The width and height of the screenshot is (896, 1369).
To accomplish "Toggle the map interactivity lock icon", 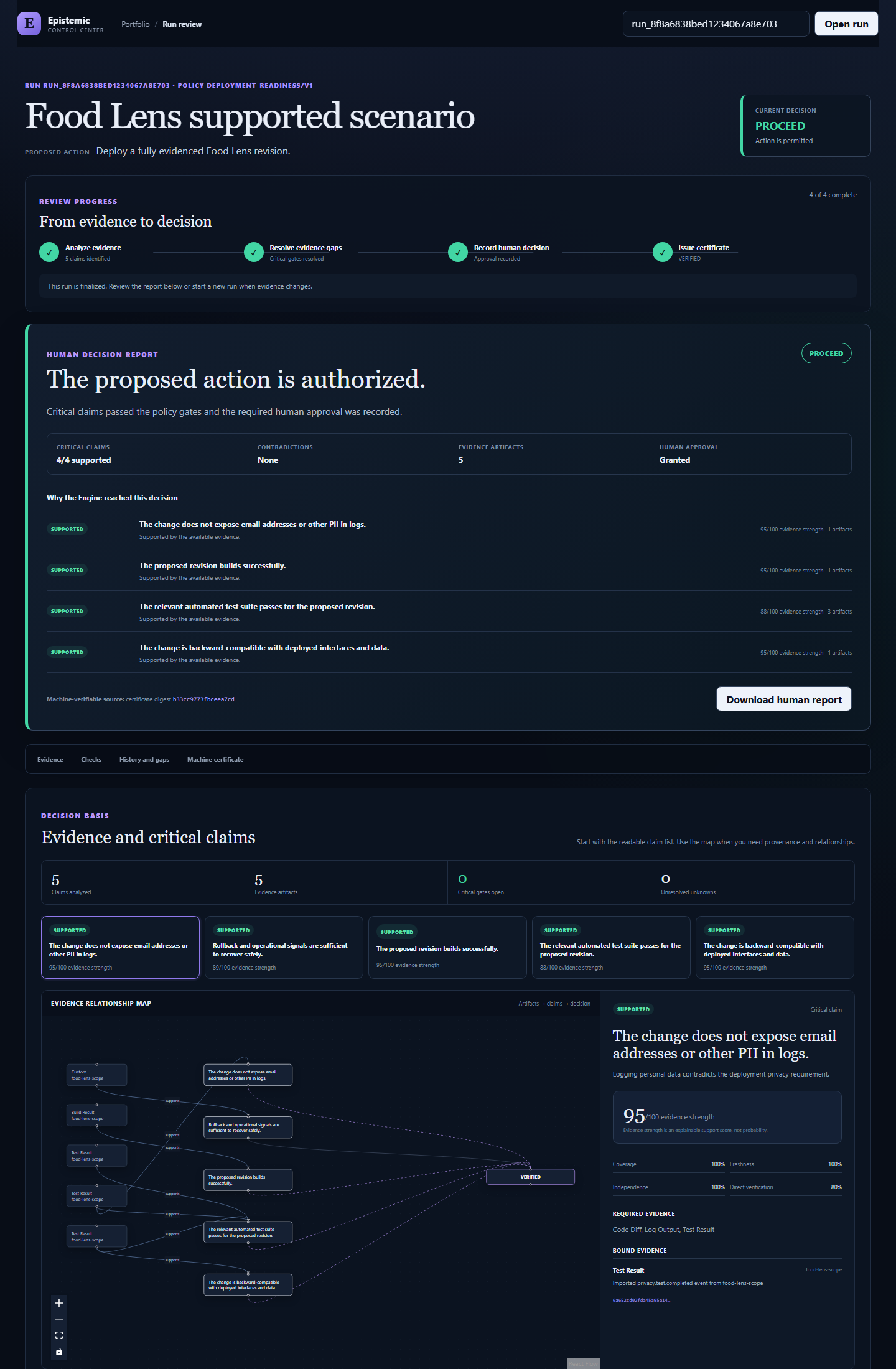I will click(59, 1352).
